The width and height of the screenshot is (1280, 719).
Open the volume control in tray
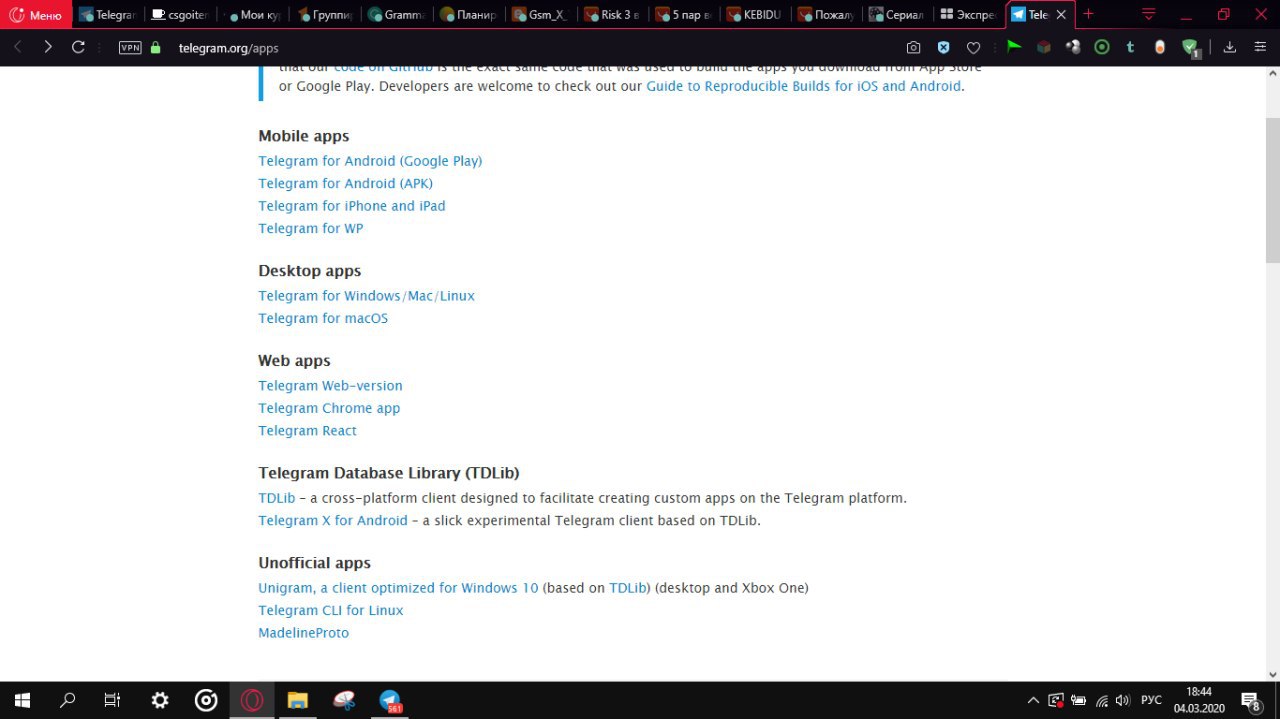[1123, 701]
